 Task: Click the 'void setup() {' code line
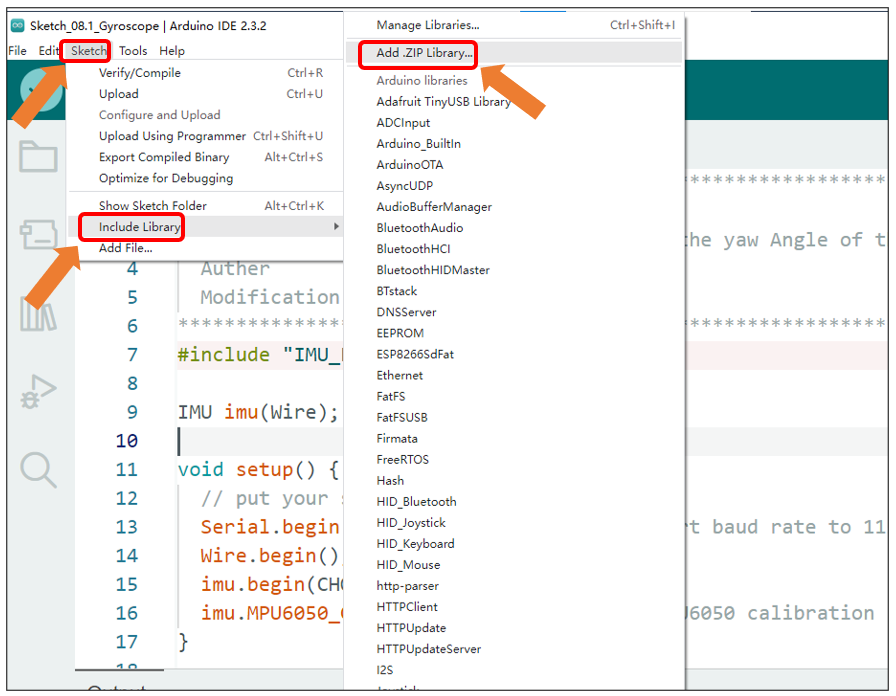(258, 470)
